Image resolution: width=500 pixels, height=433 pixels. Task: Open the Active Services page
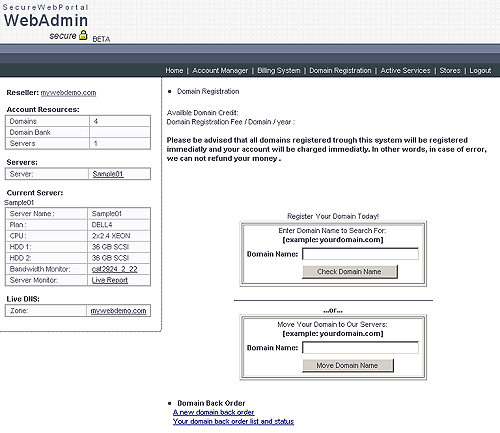tap(405, 70)
